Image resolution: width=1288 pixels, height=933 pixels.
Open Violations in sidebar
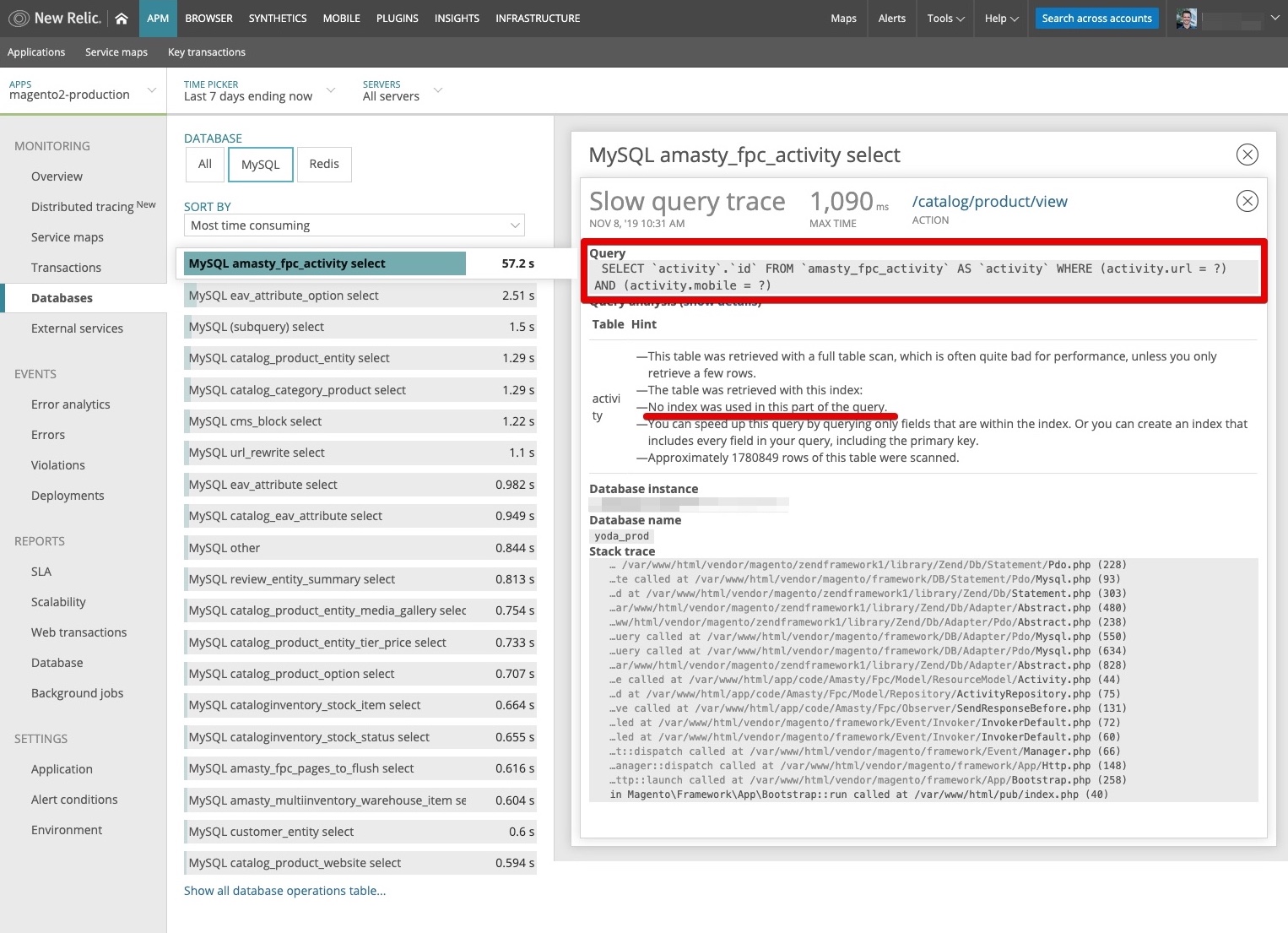point(57,465)
